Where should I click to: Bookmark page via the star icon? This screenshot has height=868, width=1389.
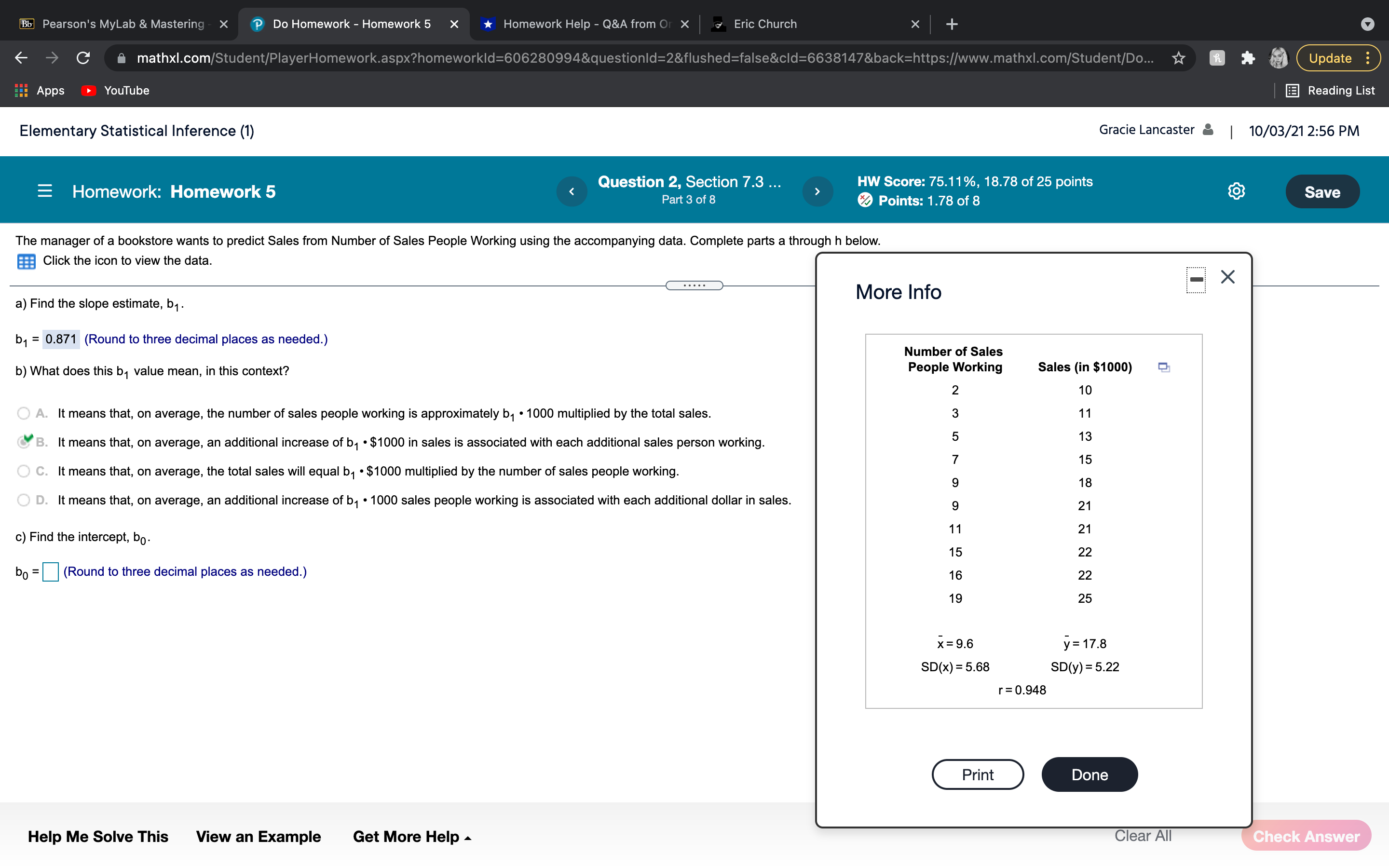[1178, 57]
